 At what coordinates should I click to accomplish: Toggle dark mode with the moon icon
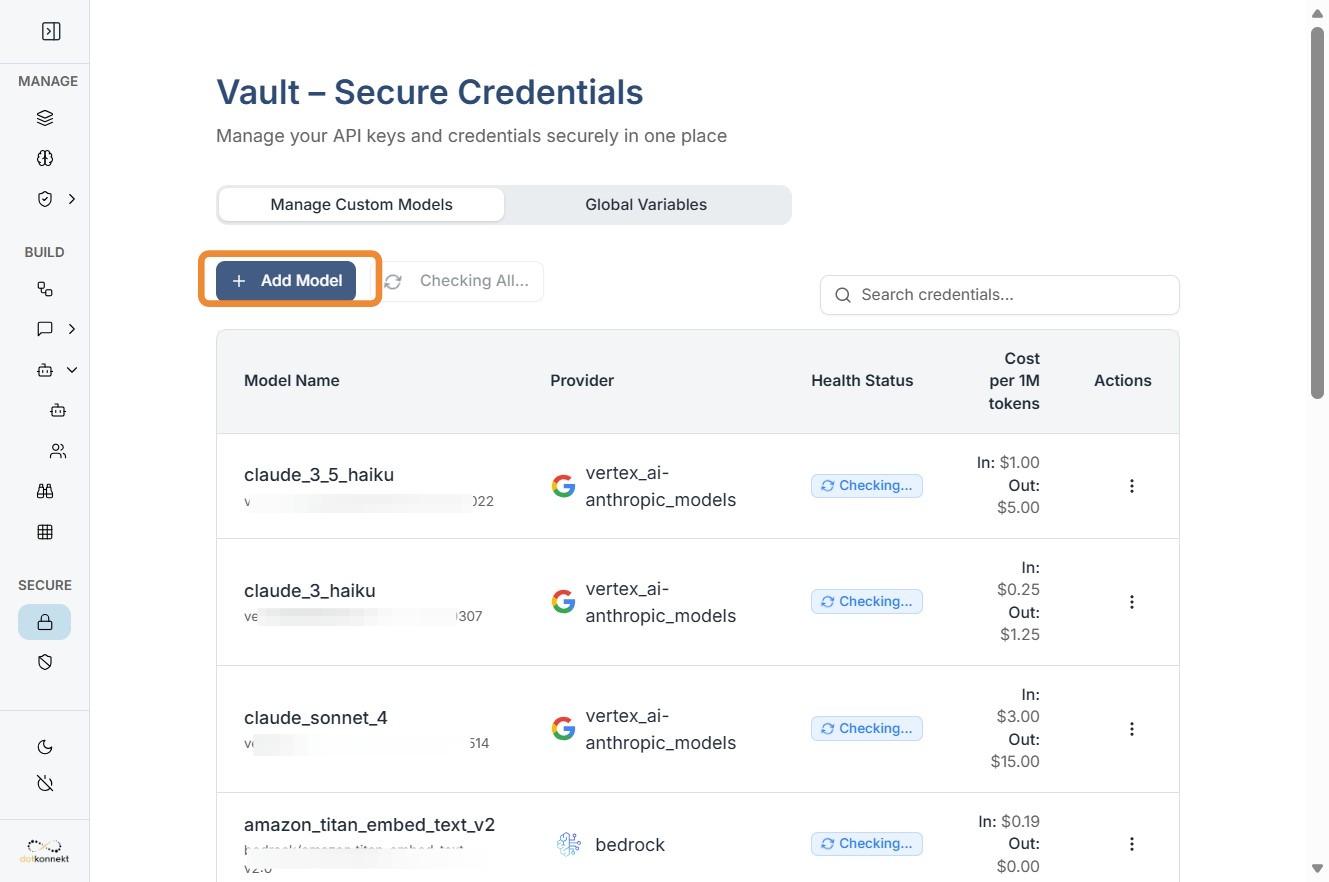[45, 747]
